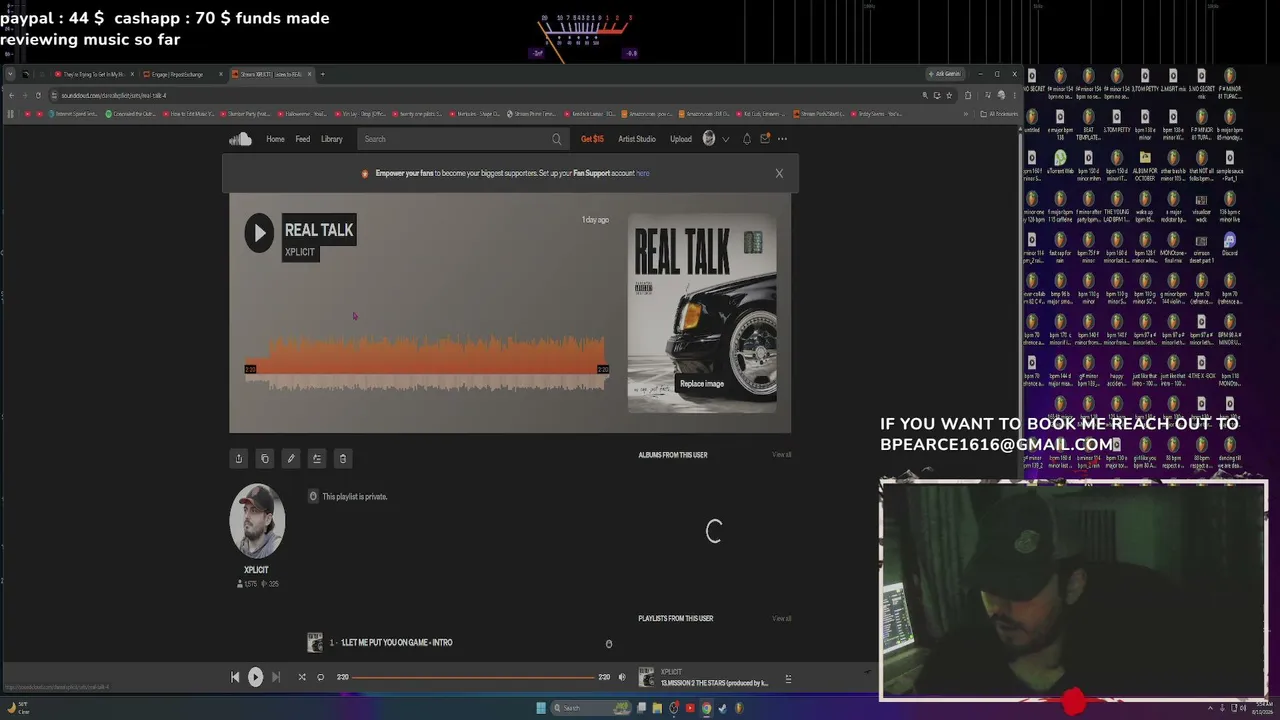Image resolution: width=1280 pixels, height=720 pixels.
Task: Open Chrome from the taskbar
Action: pyautogui.click(x=706, y=708)
